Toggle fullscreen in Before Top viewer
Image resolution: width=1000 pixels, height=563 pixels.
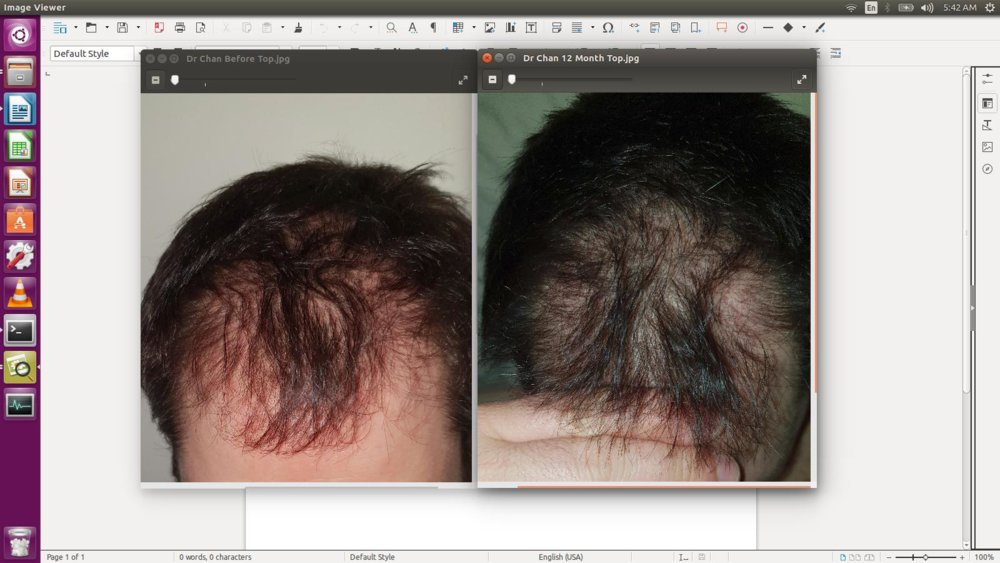click(x=463, y=80)
